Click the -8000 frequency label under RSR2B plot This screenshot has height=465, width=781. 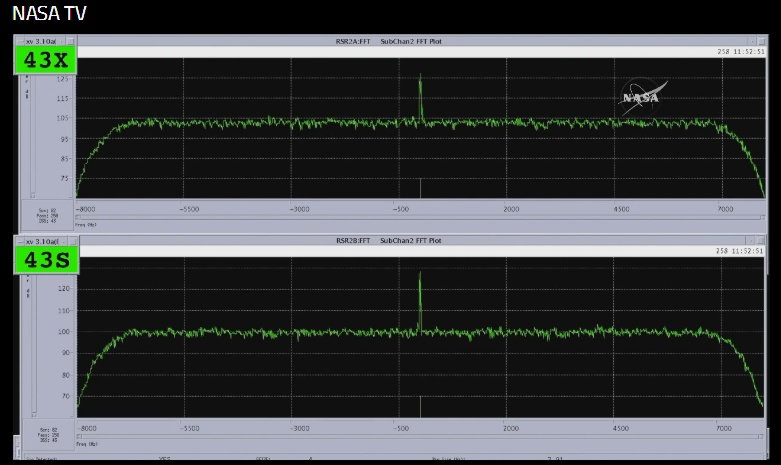pos(87,428)
